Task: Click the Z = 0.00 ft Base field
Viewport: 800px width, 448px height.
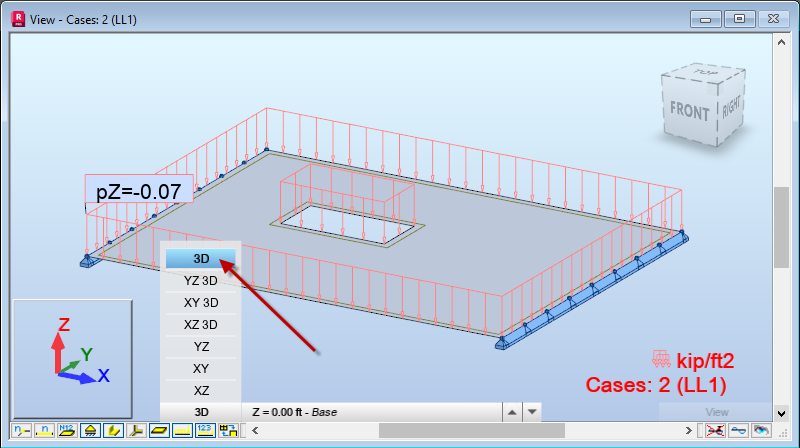Action: click(372, 412)
